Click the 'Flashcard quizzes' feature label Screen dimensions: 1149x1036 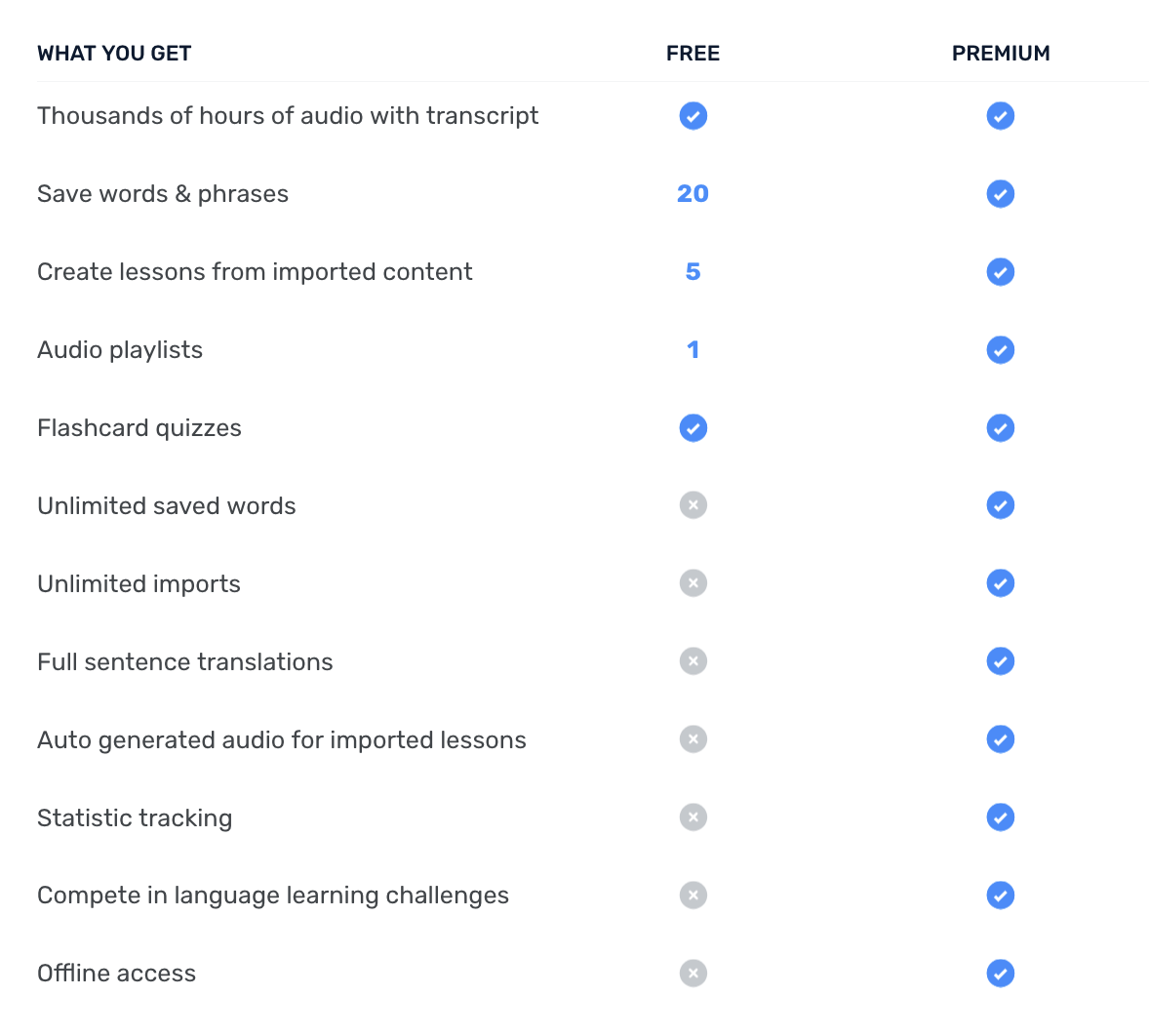click(139, 428)
